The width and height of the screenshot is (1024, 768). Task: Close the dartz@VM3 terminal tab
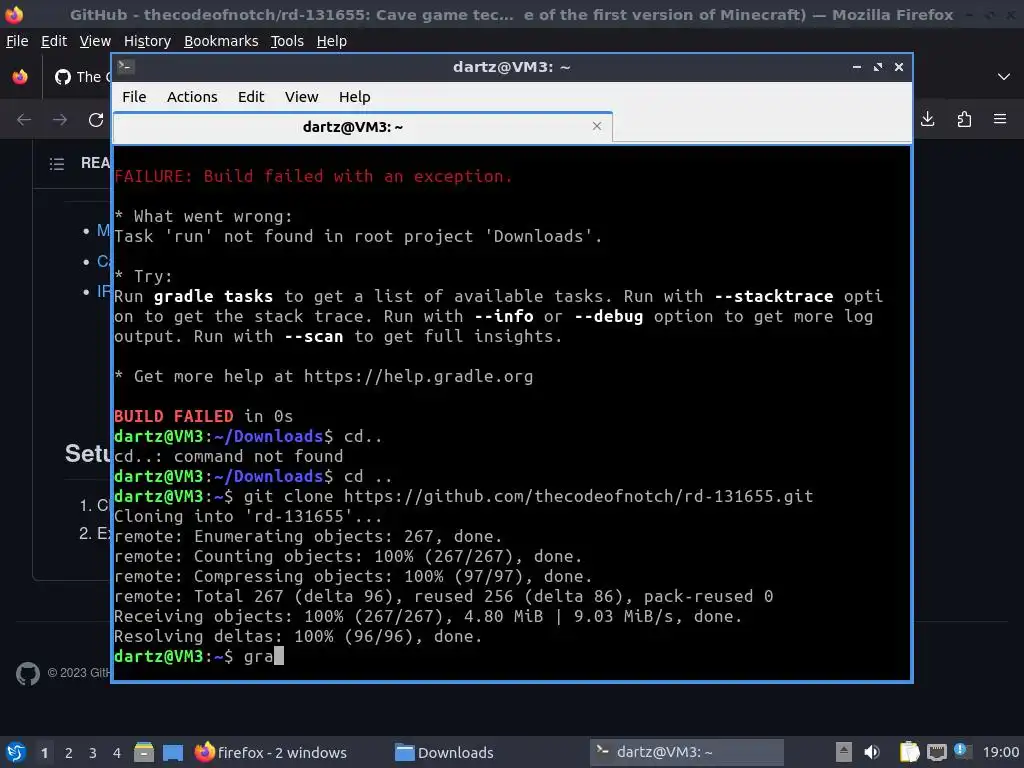point(597,126)
